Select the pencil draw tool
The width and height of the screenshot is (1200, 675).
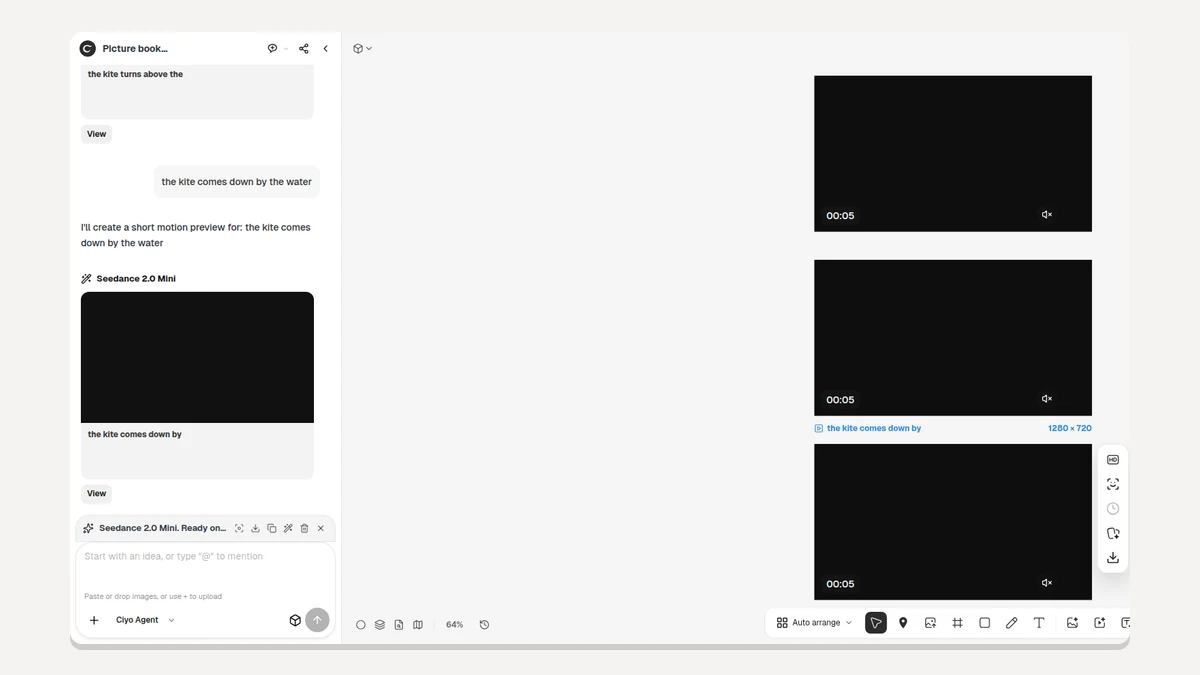[x=1011, y=623]
